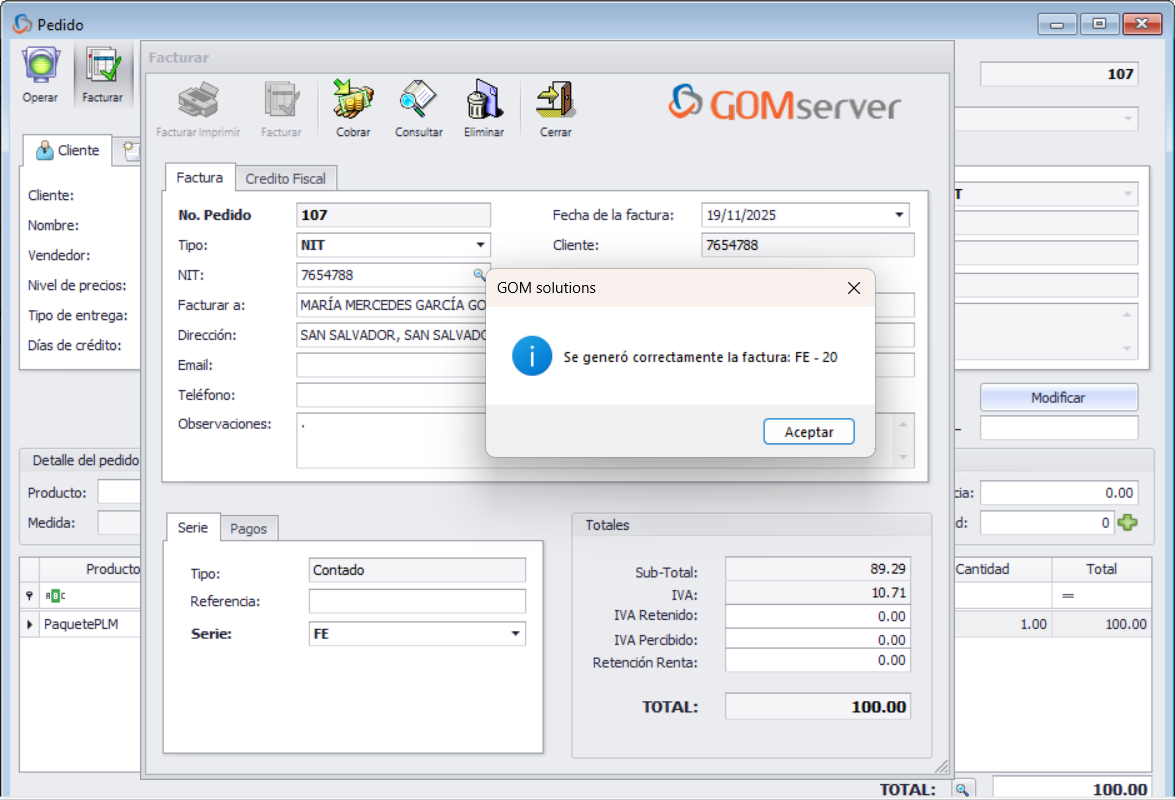1175x800 pixels.
Task: Expand the Serie FE dropdown
Action: [x=515, y=634]
